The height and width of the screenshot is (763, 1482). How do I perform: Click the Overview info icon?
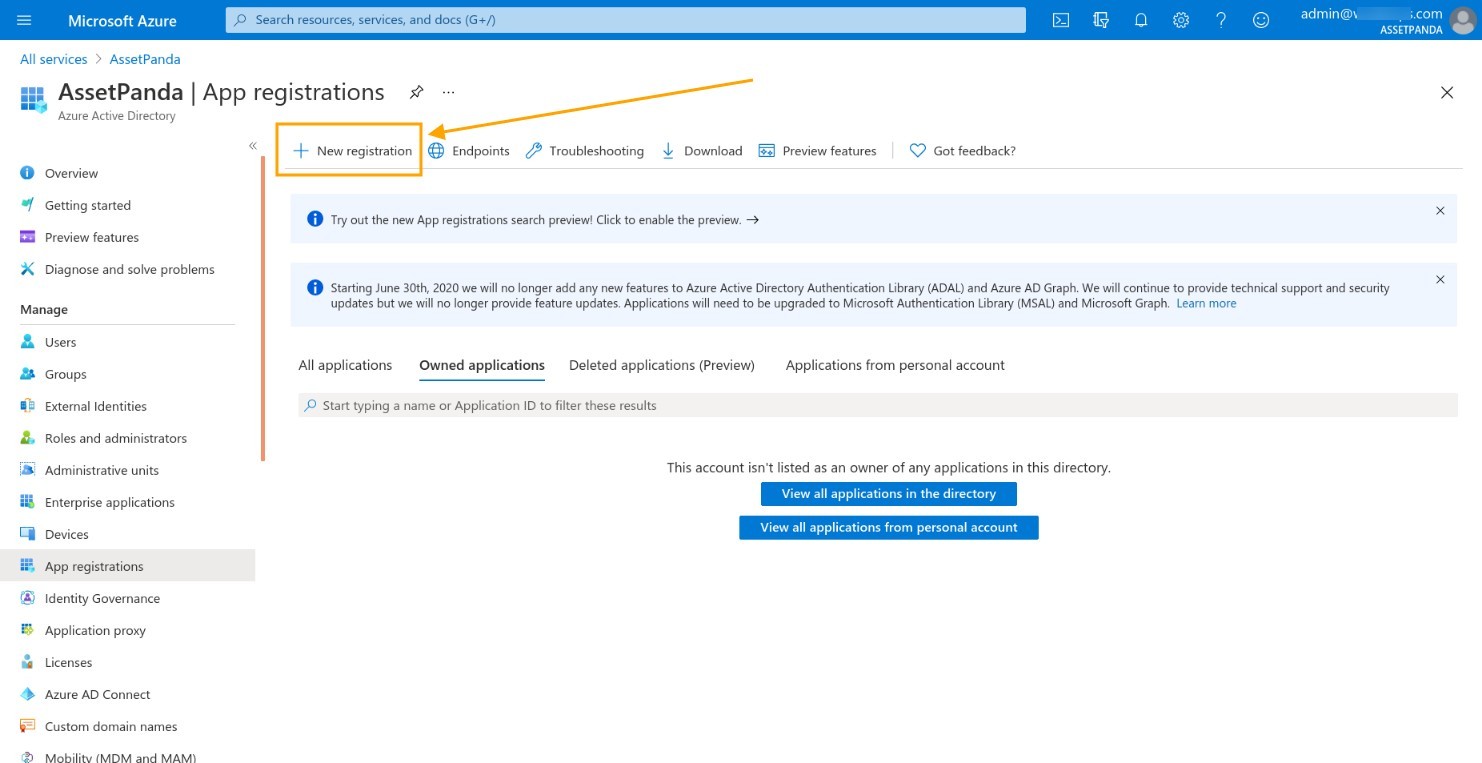point(27,173)
